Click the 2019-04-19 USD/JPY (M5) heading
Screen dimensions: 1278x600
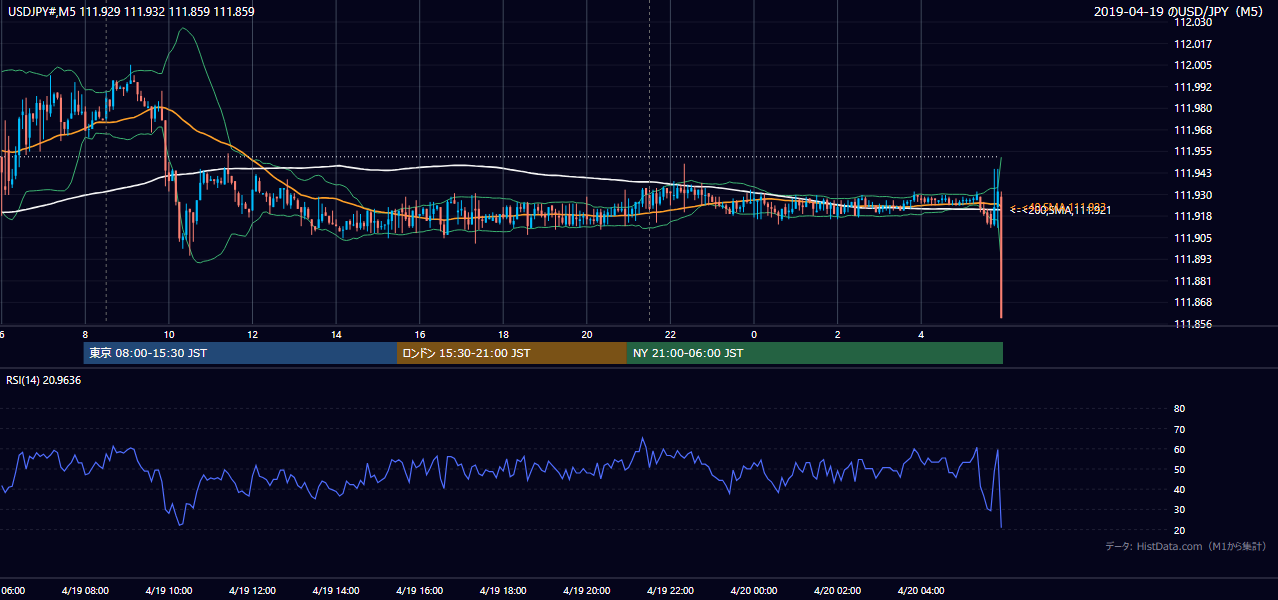[x=1180, y=12]
